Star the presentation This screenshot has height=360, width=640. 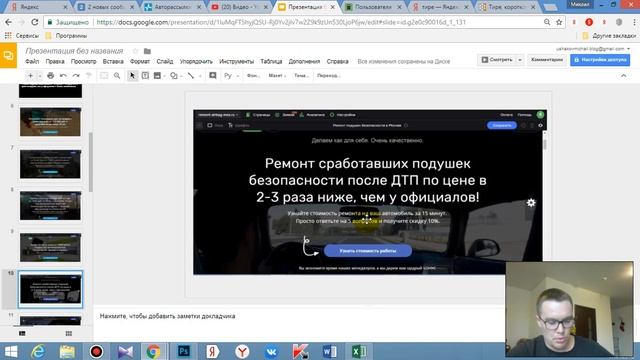coord(136,51)
